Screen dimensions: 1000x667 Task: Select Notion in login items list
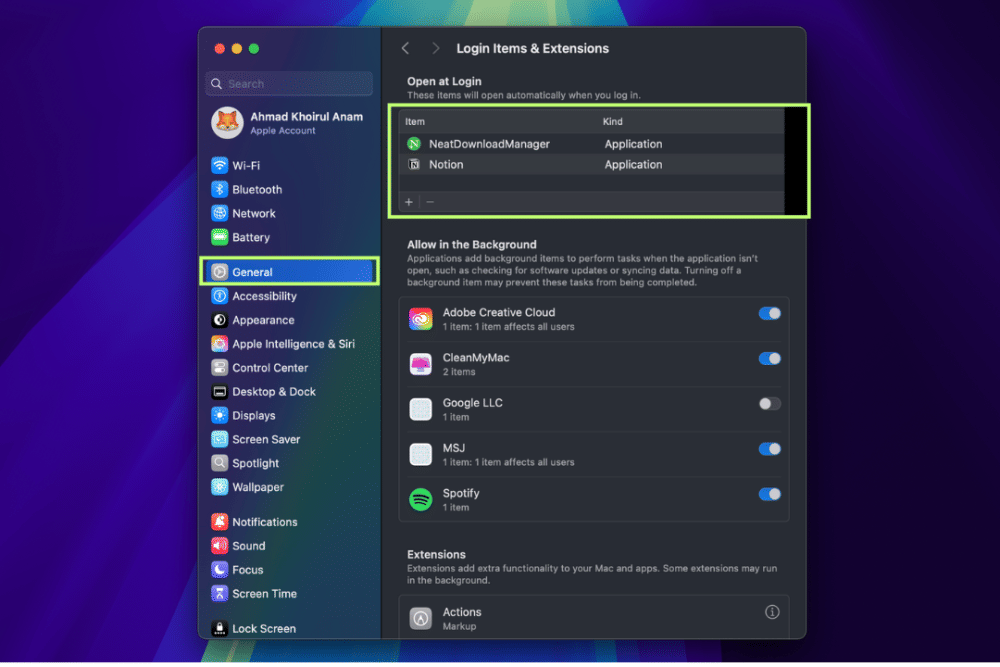[x=446, y=164]
